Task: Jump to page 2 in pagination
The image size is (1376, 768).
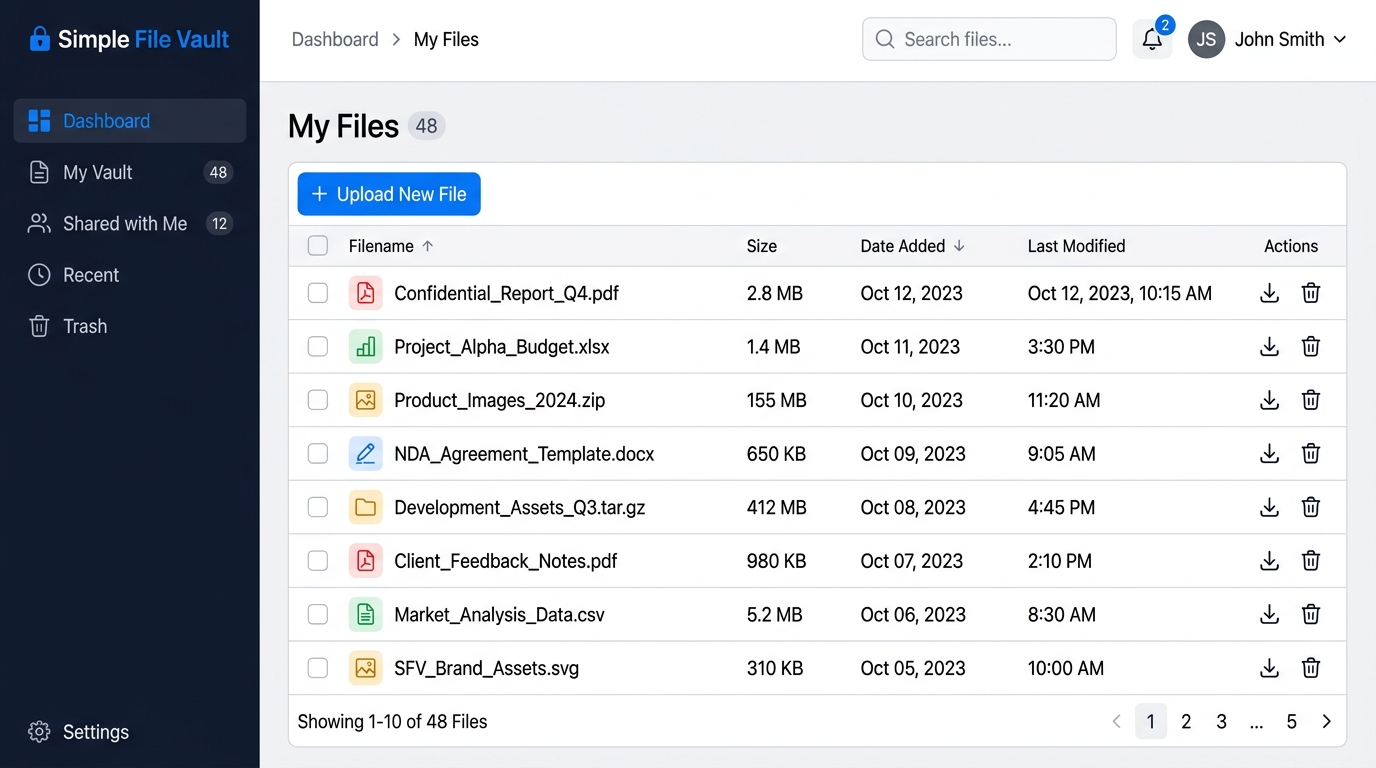Action: 1186,722
